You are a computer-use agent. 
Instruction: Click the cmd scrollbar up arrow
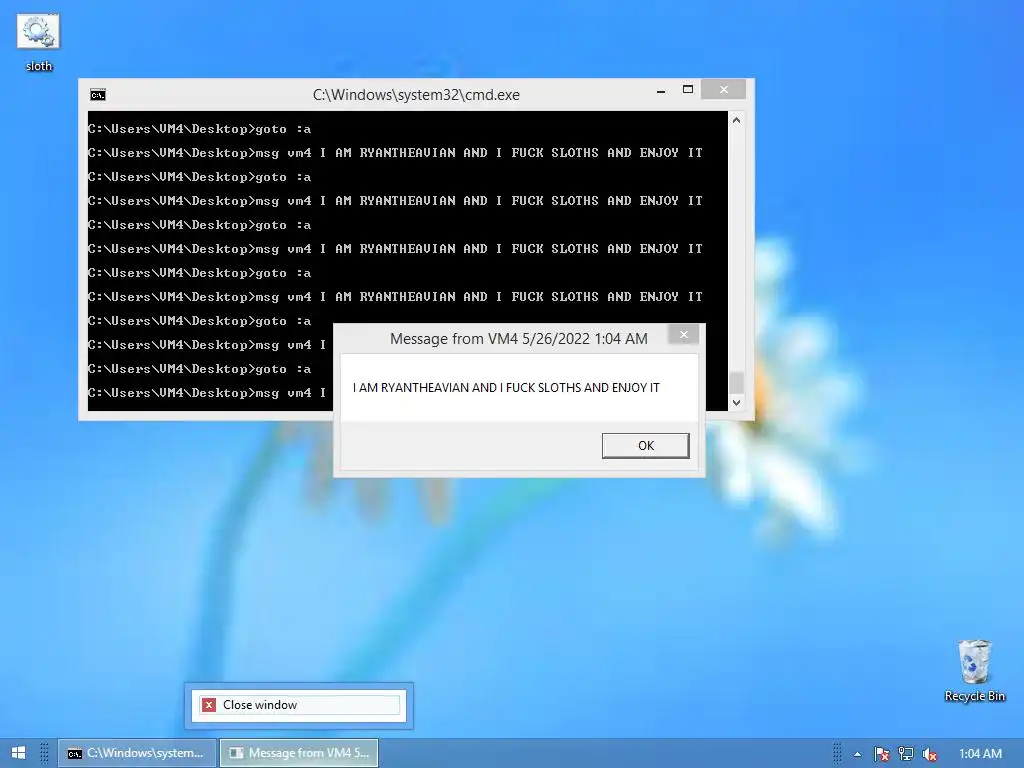tap(736, 120)
